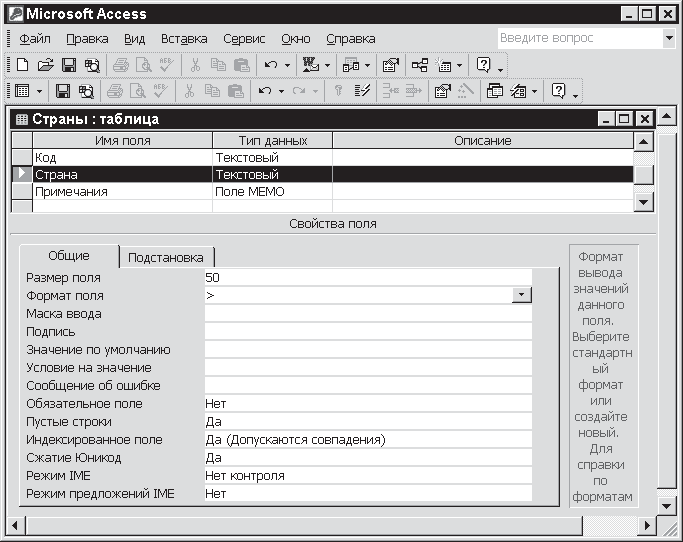
Task: Select the Код field name cell
Action: coord(122,158)
